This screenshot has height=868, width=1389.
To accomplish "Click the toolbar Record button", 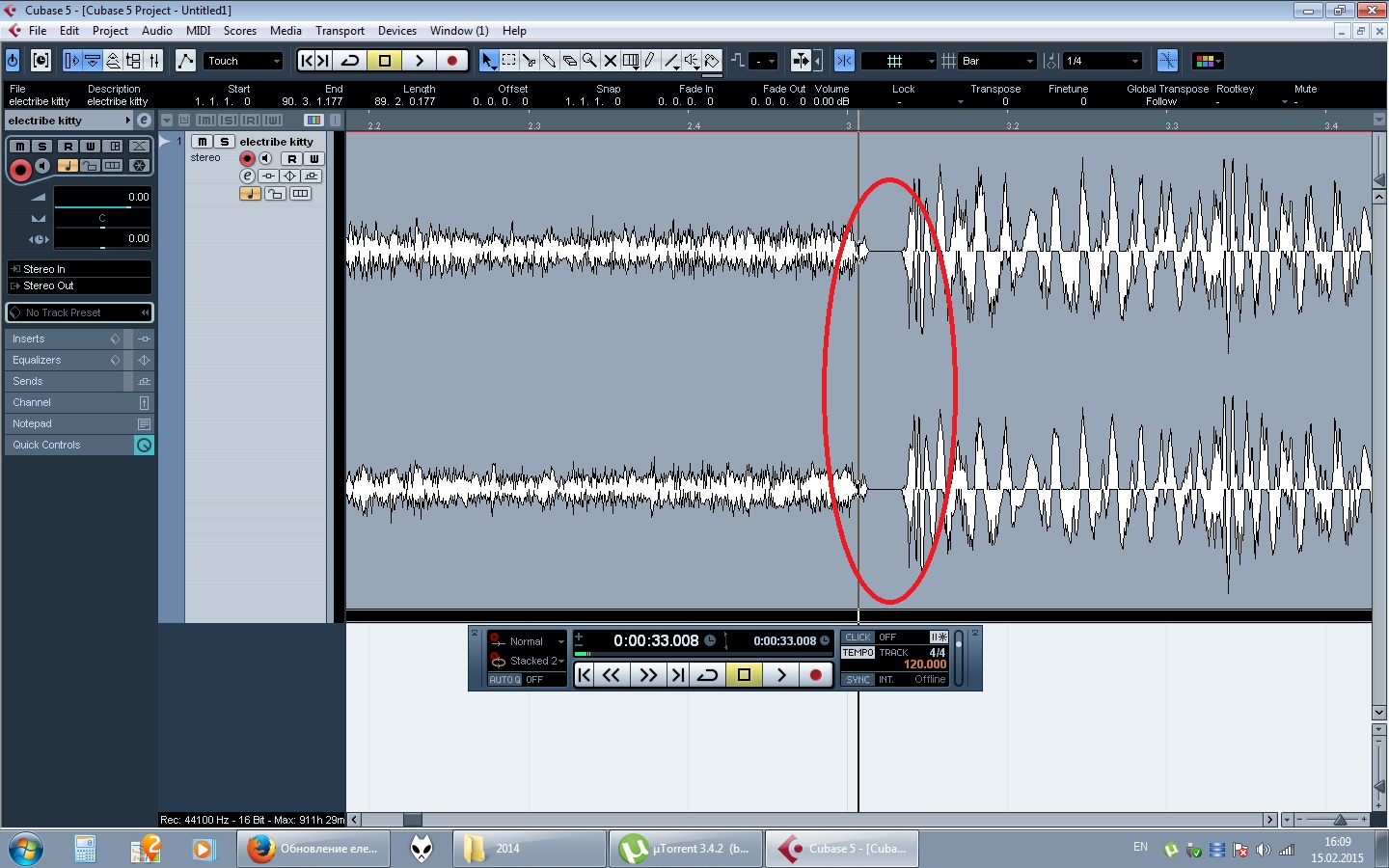I will (451, 61).
